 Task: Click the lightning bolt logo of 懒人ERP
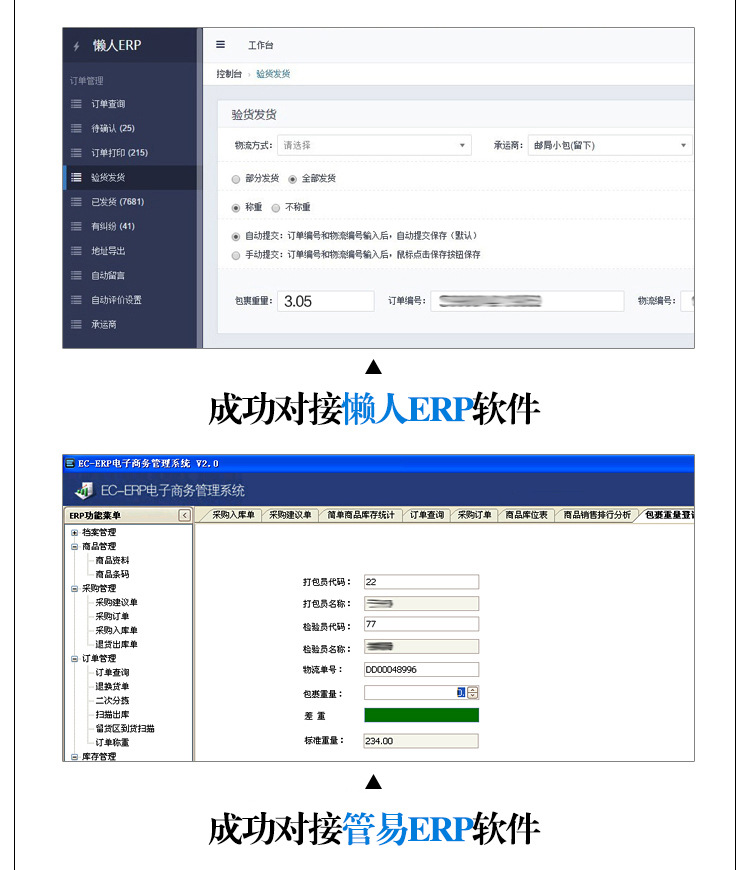77,46
